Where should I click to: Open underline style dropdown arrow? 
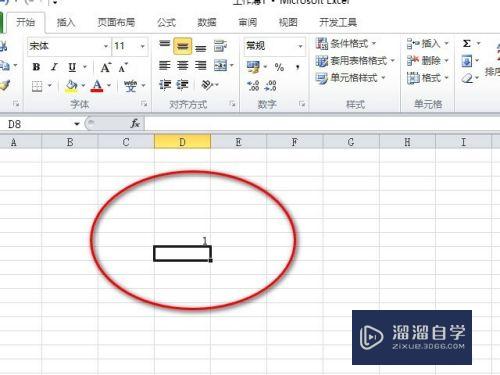[x=85, y=67]
